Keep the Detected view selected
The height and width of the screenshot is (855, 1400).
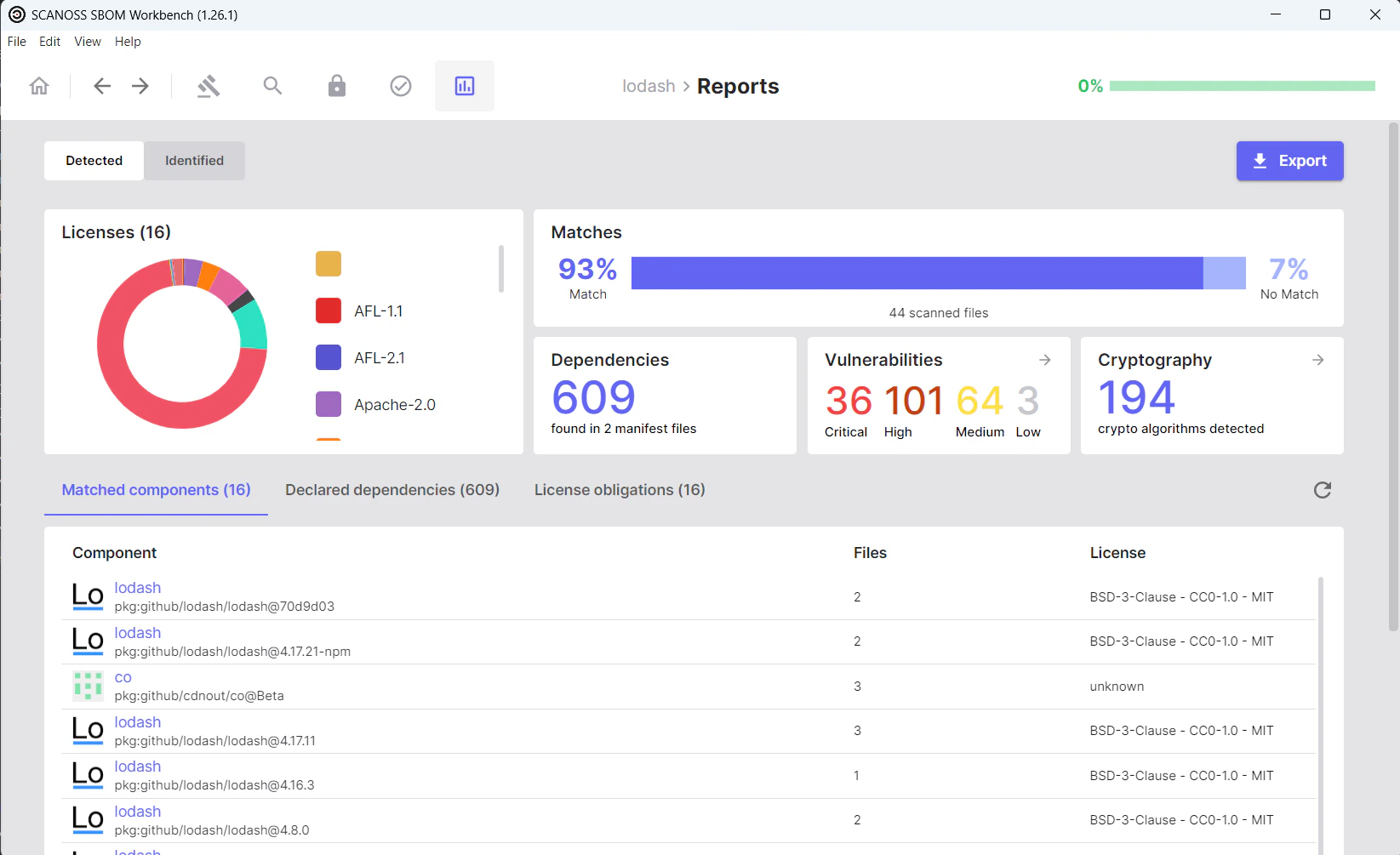click(94, 160)
